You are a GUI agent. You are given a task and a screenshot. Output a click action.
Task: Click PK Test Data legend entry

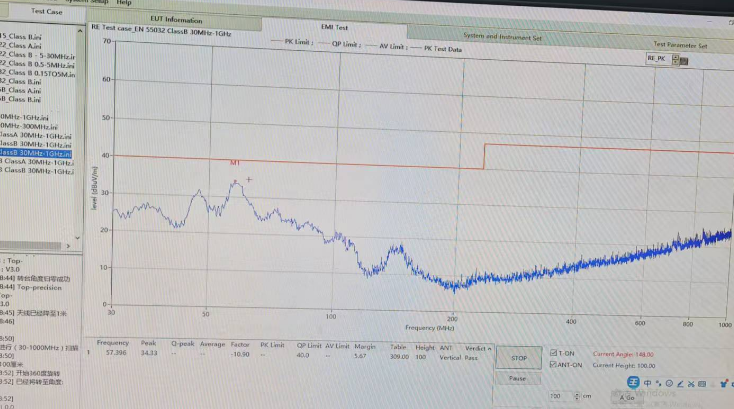click(x=436, y=49)
